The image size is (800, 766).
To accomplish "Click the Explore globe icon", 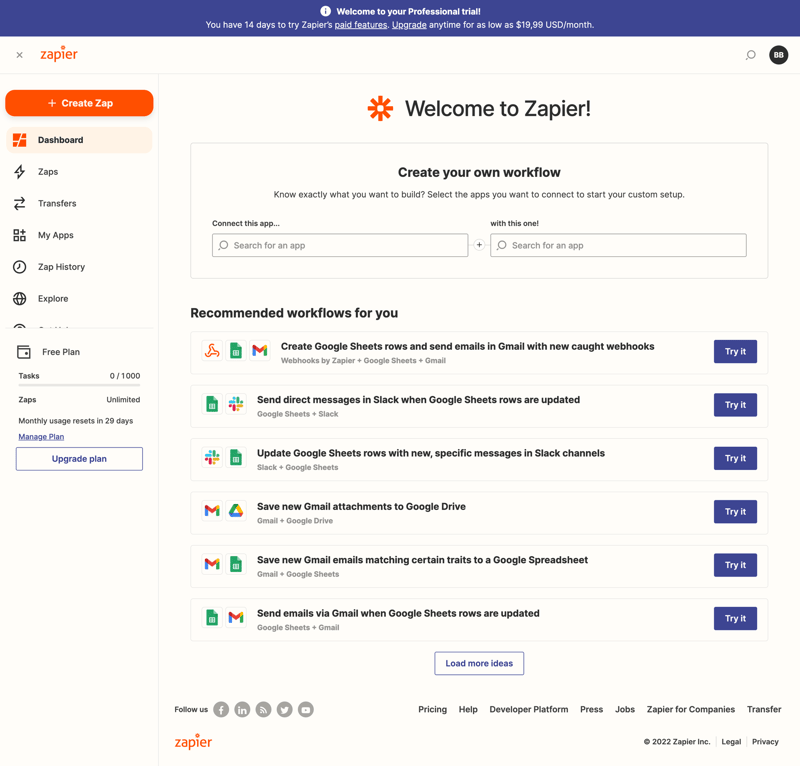I will click(20, 298).
